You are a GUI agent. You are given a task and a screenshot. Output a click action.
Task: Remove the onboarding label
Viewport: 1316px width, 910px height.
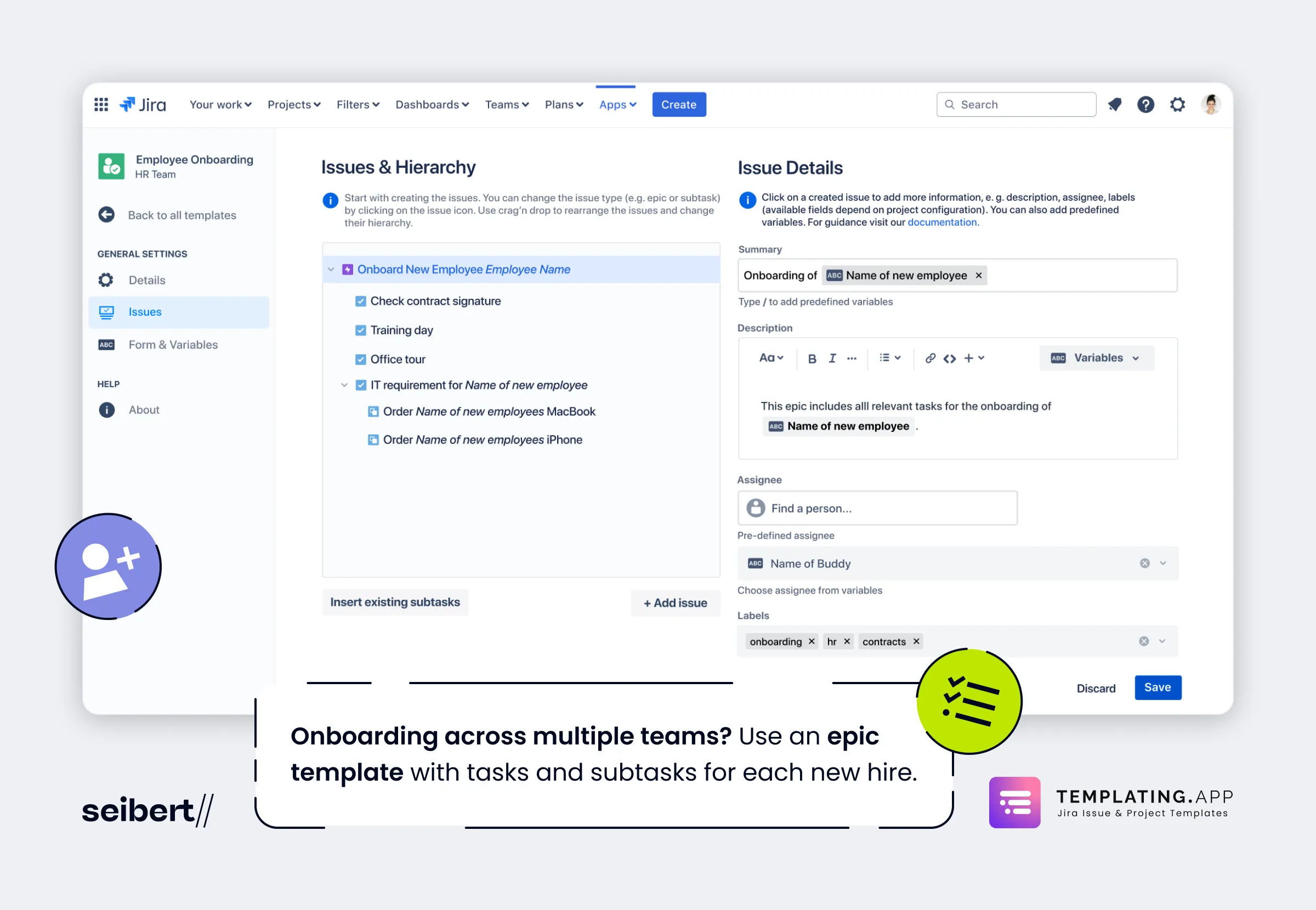coord(812,641)
